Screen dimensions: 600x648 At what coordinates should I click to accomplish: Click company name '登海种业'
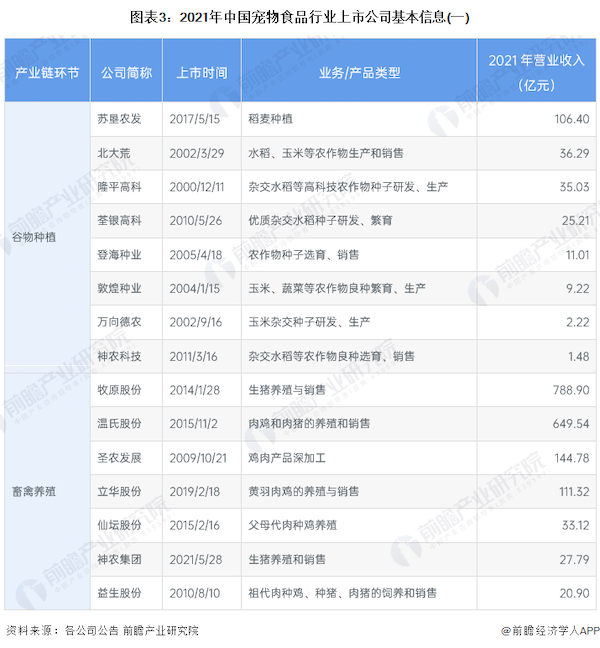119,255
